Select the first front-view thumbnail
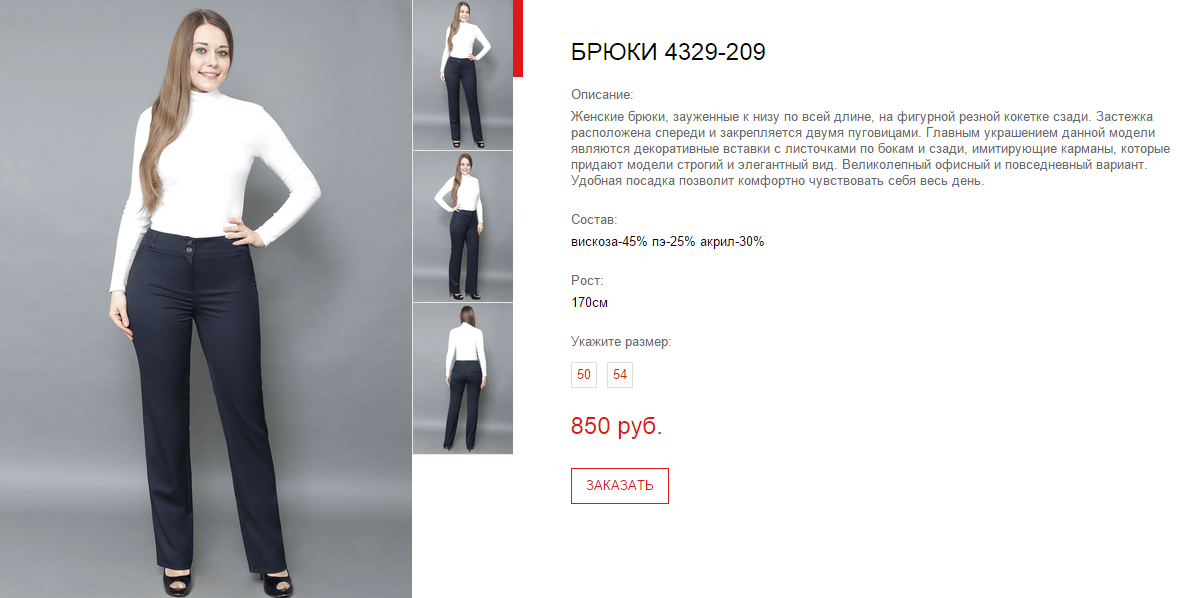Image resolution: width=1190 pixels, height=598 pixels. (x=463, y=74)
